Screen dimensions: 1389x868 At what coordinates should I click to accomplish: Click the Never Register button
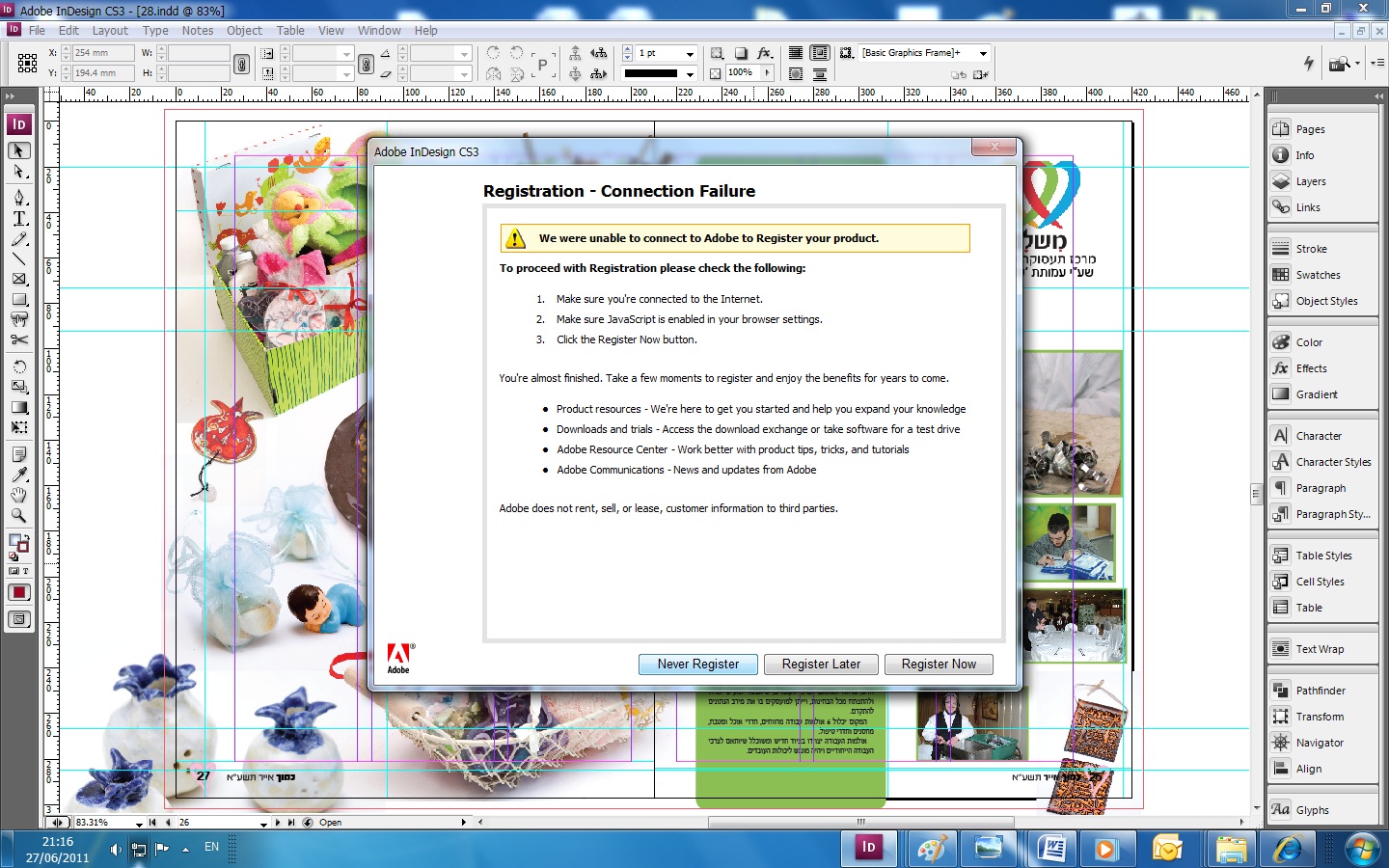coord(698,665)
